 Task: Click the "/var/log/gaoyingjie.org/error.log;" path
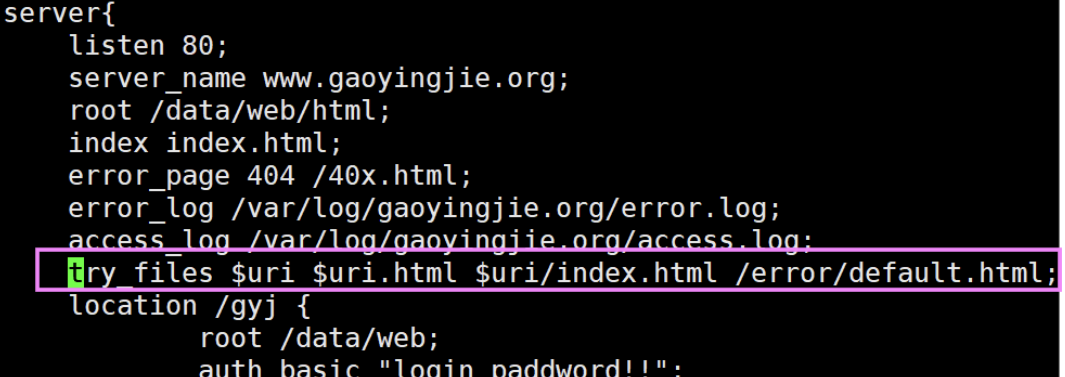[507, 210]
